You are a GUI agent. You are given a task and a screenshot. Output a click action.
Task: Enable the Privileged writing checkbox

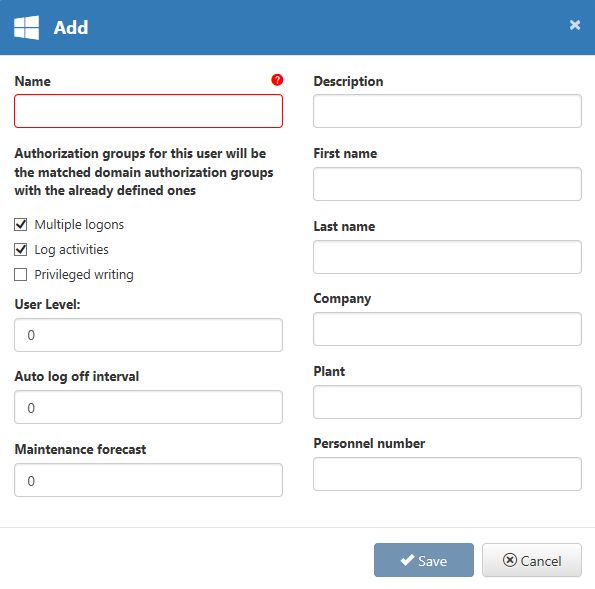coord(20,274)
